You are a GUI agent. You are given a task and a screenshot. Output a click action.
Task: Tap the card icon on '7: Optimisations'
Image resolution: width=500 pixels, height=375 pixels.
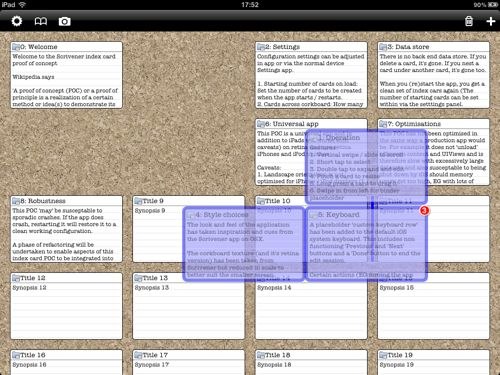[x=383, y=124]
